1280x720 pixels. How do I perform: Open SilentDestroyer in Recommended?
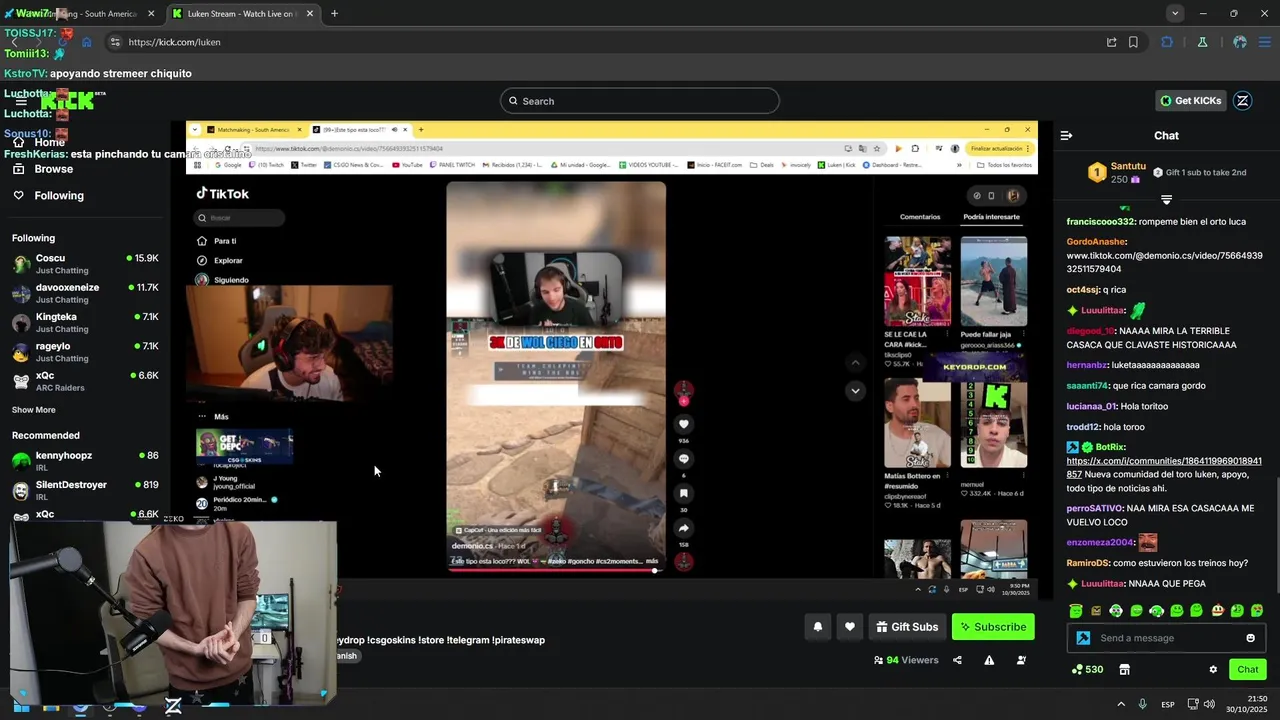(x=85, y=490)
